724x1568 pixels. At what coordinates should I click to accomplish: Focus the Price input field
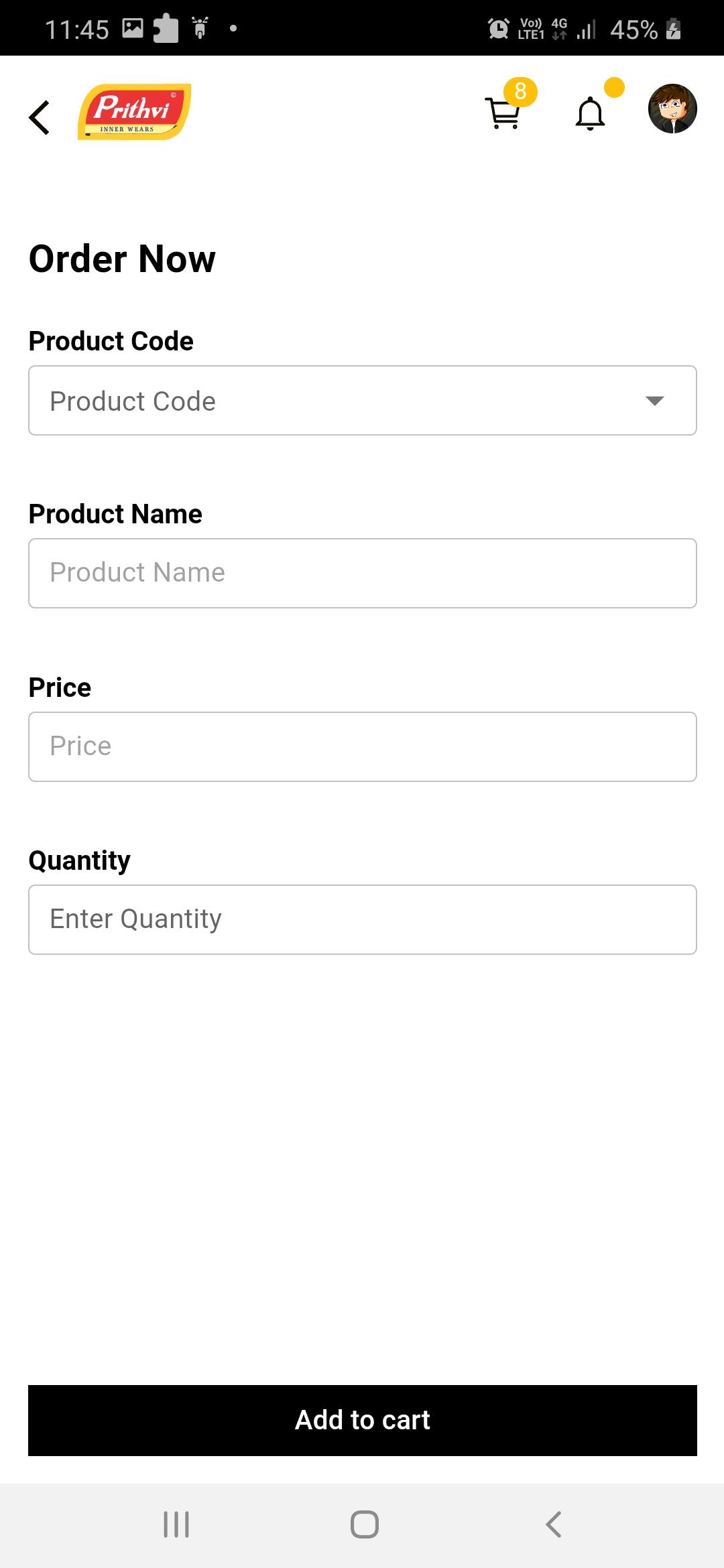(x=363, y=746)
